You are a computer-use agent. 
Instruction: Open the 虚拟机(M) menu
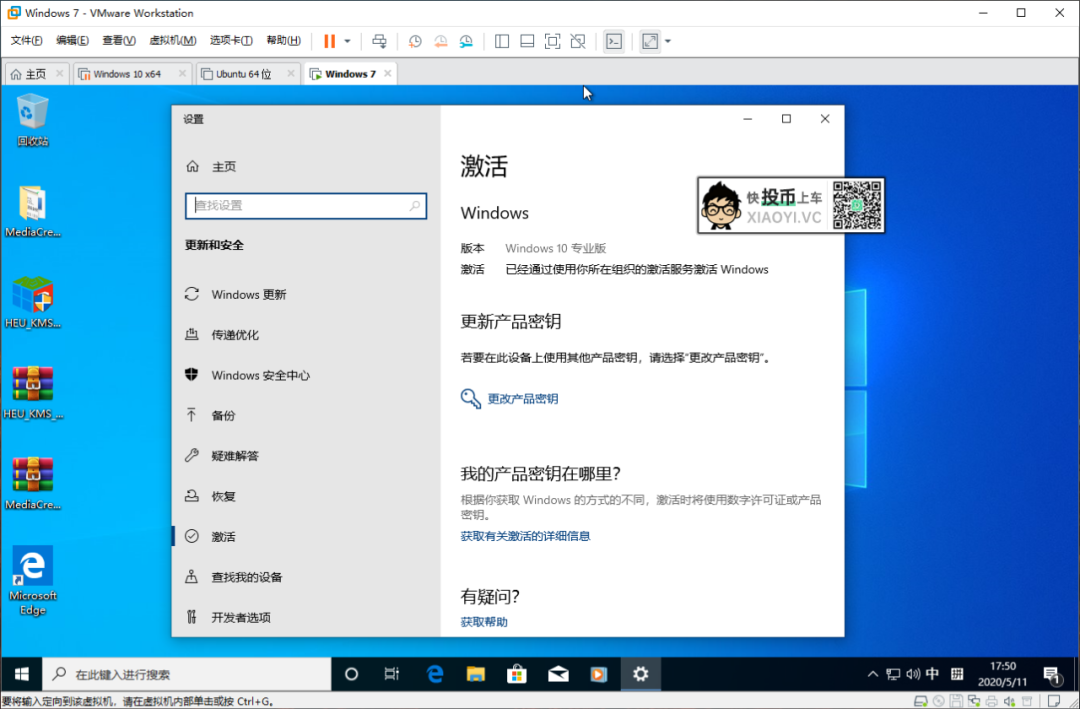click(x=174, y=40)
